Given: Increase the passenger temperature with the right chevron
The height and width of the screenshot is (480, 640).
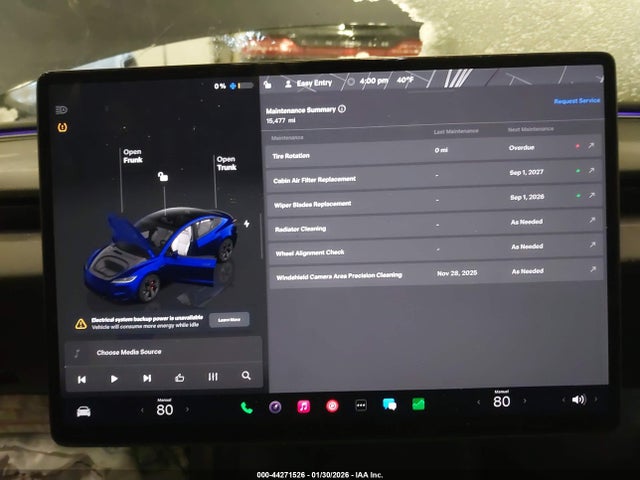Looking at the screenshot, I should 524,401.
